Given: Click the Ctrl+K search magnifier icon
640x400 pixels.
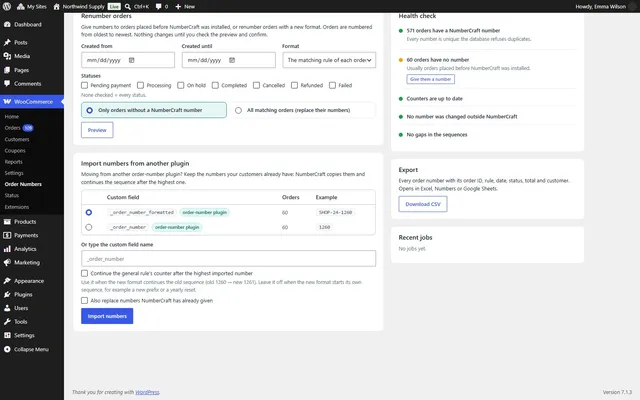Looking at the screenshot, I should pos(128,7).
